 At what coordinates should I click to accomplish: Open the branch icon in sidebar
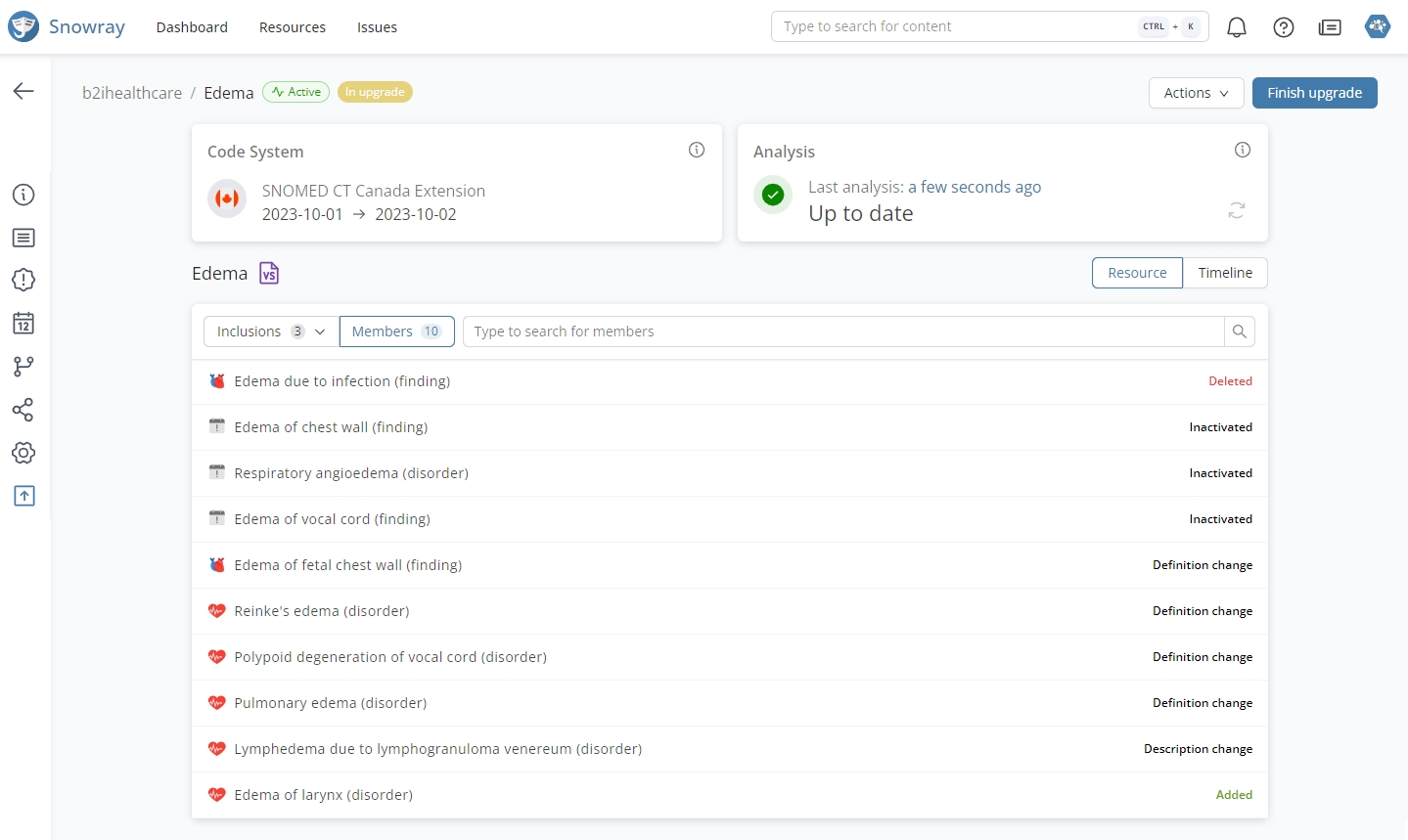23,367
